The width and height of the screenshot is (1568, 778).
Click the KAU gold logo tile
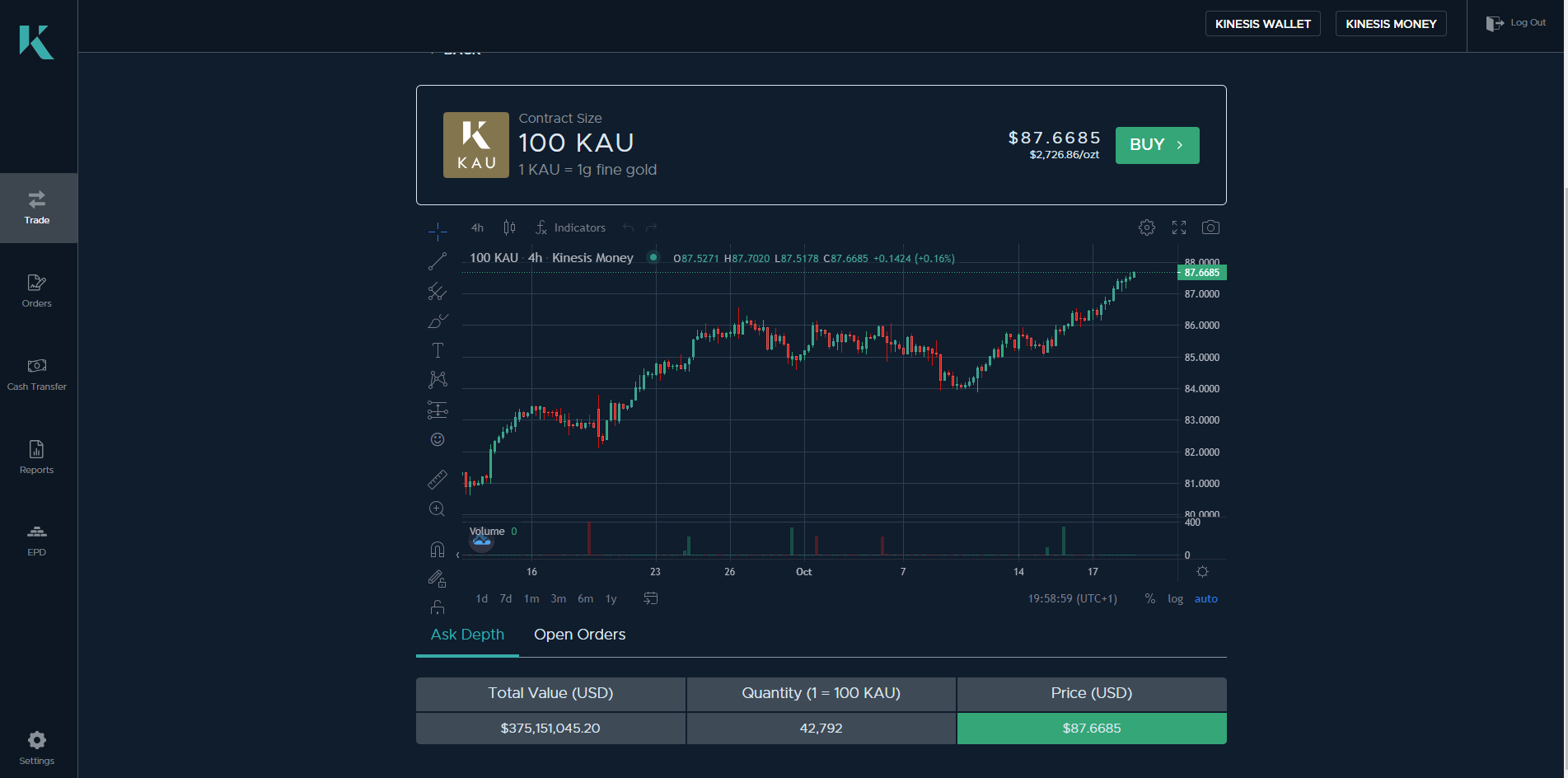click(476, 145)
